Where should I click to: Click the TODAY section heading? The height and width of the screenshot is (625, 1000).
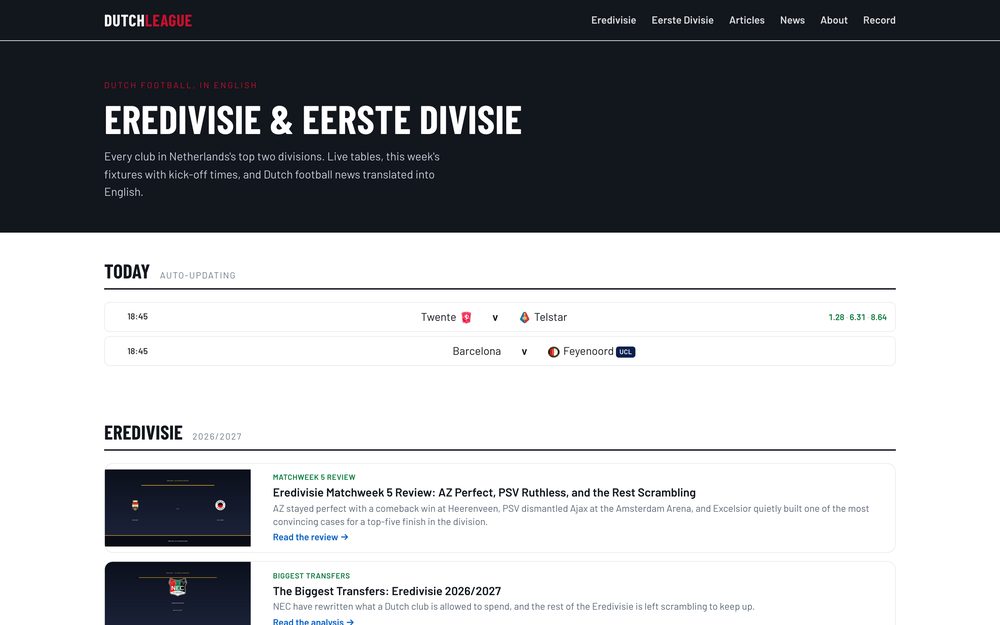(127, 272)
